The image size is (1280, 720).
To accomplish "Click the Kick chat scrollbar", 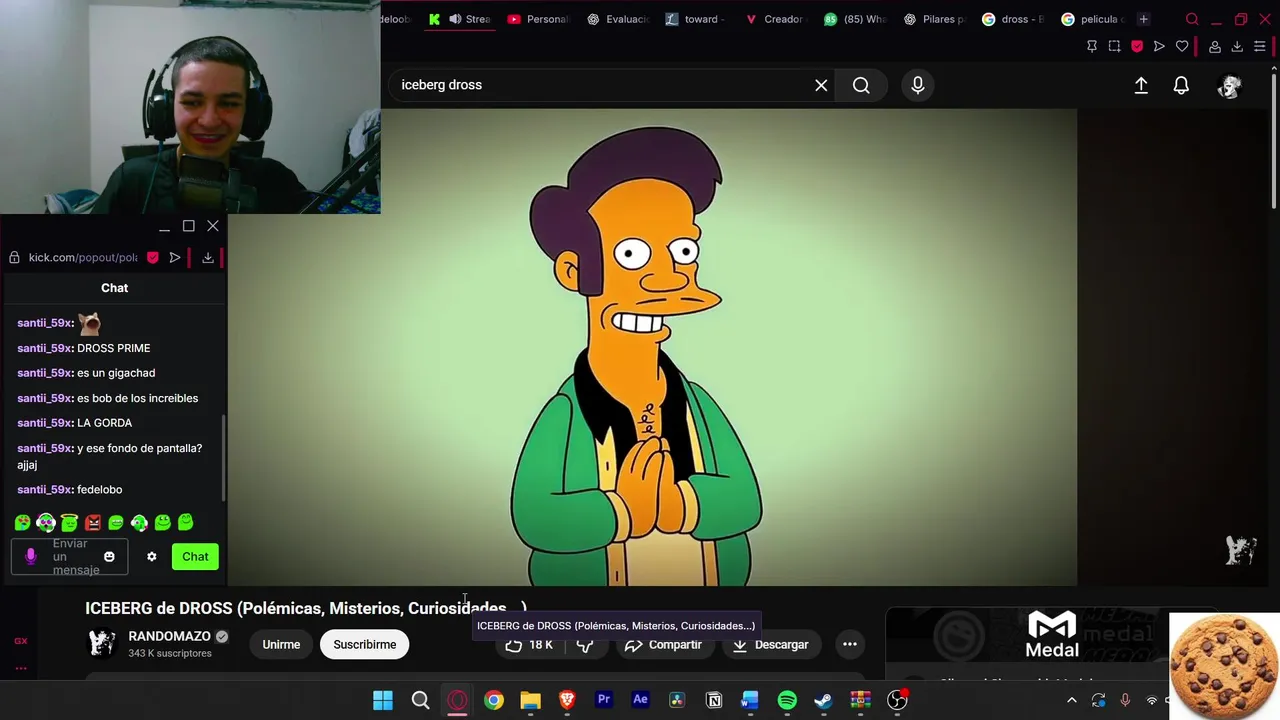I will tap(224, 457).
